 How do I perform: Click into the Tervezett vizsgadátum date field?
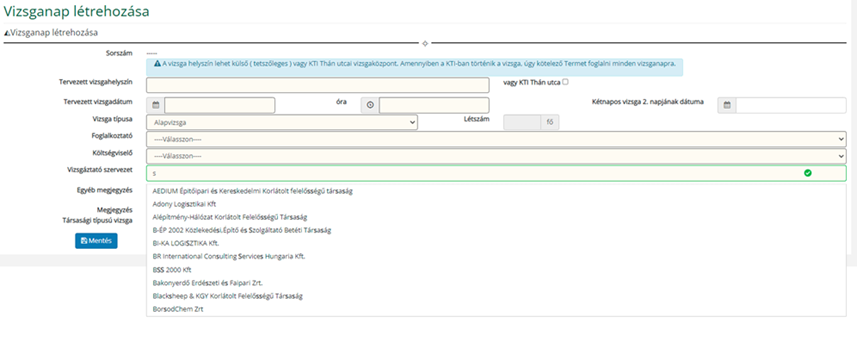(x=220, y=105)
